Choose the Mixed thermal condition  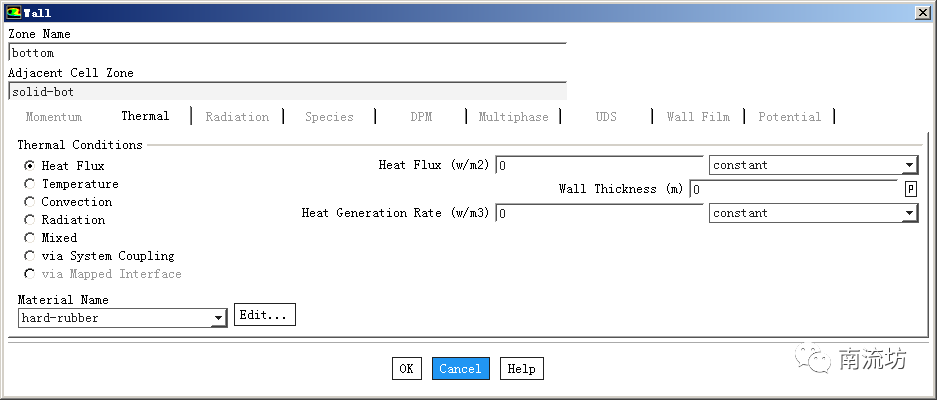coord(29,237)
